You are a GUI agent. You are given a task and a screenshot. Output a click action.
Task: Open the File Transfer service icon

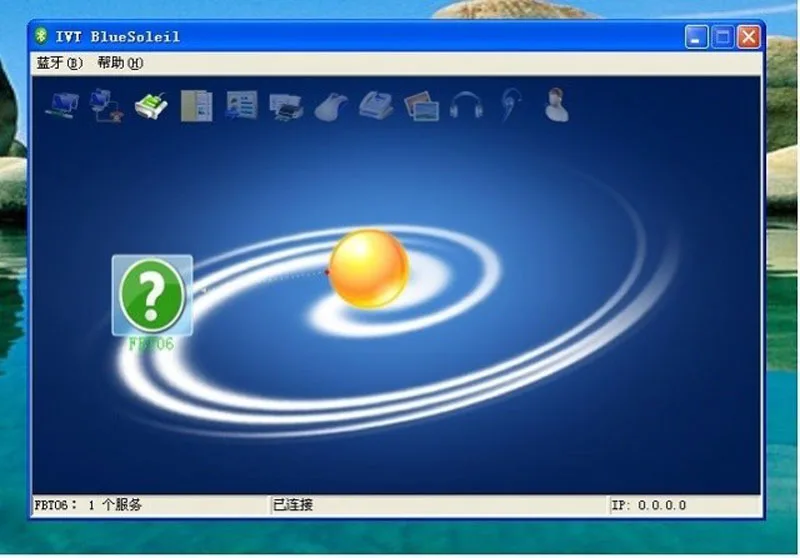pos(196,106)
